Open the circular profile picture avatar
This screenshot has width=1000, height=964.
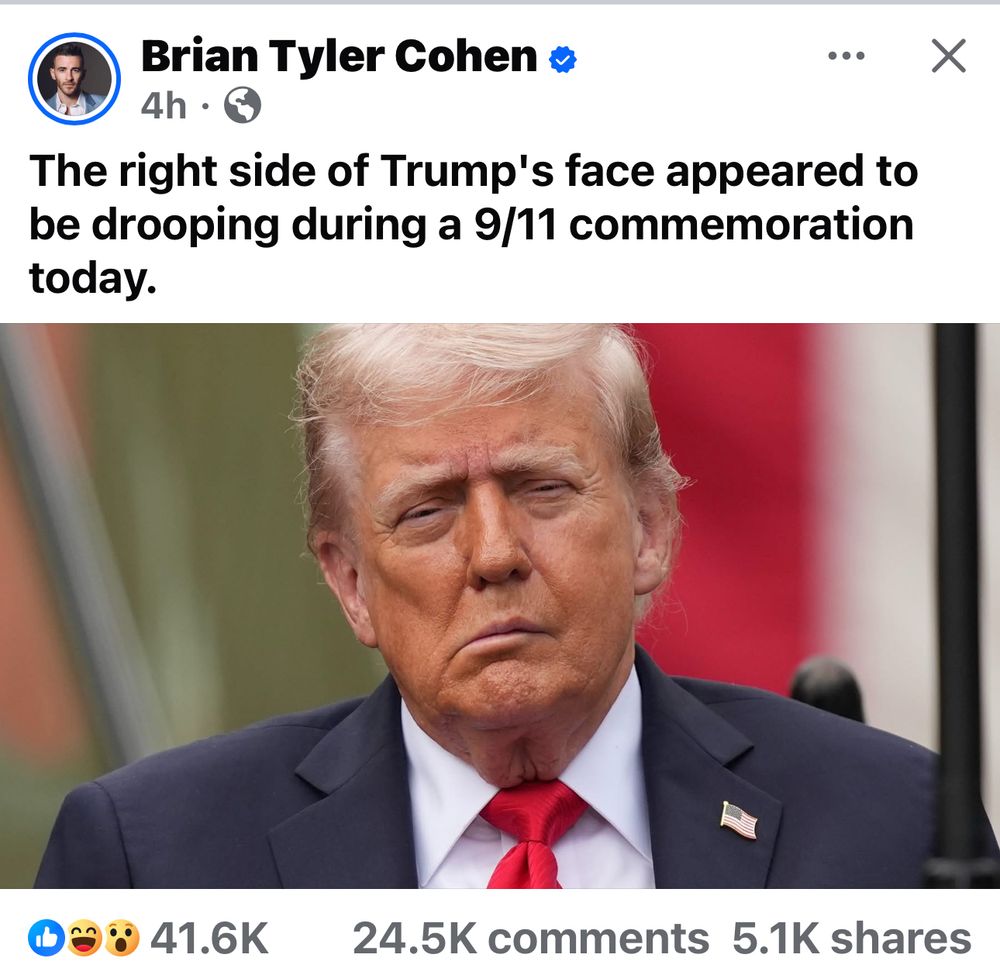(75, 78)
